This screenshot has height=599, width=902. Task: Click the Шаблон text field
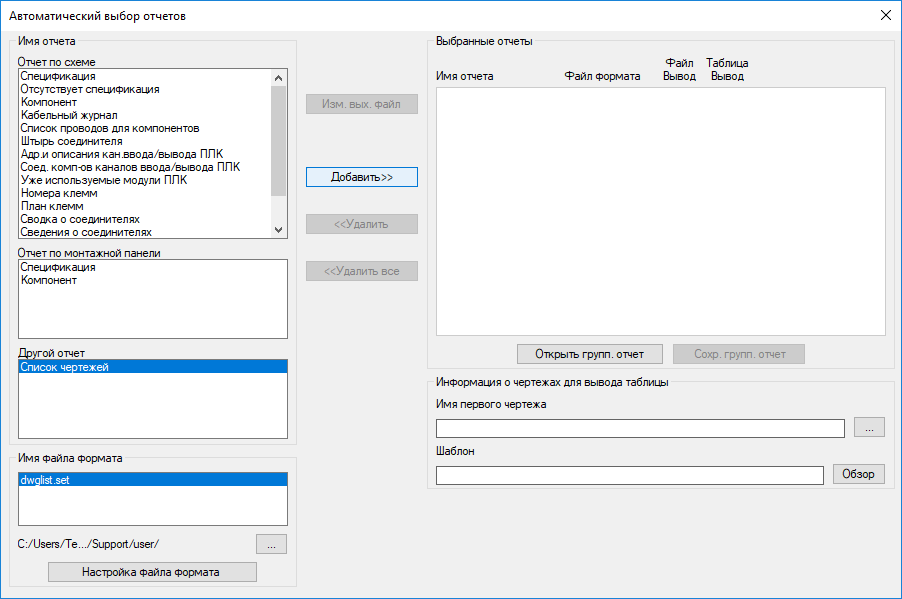click(630, 475)
